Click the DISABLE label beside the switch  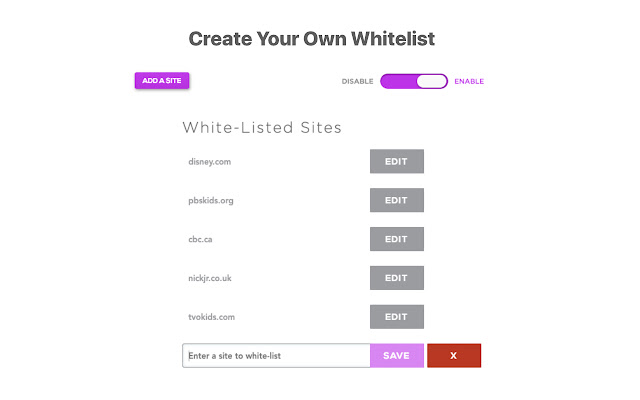pos(357,81)
